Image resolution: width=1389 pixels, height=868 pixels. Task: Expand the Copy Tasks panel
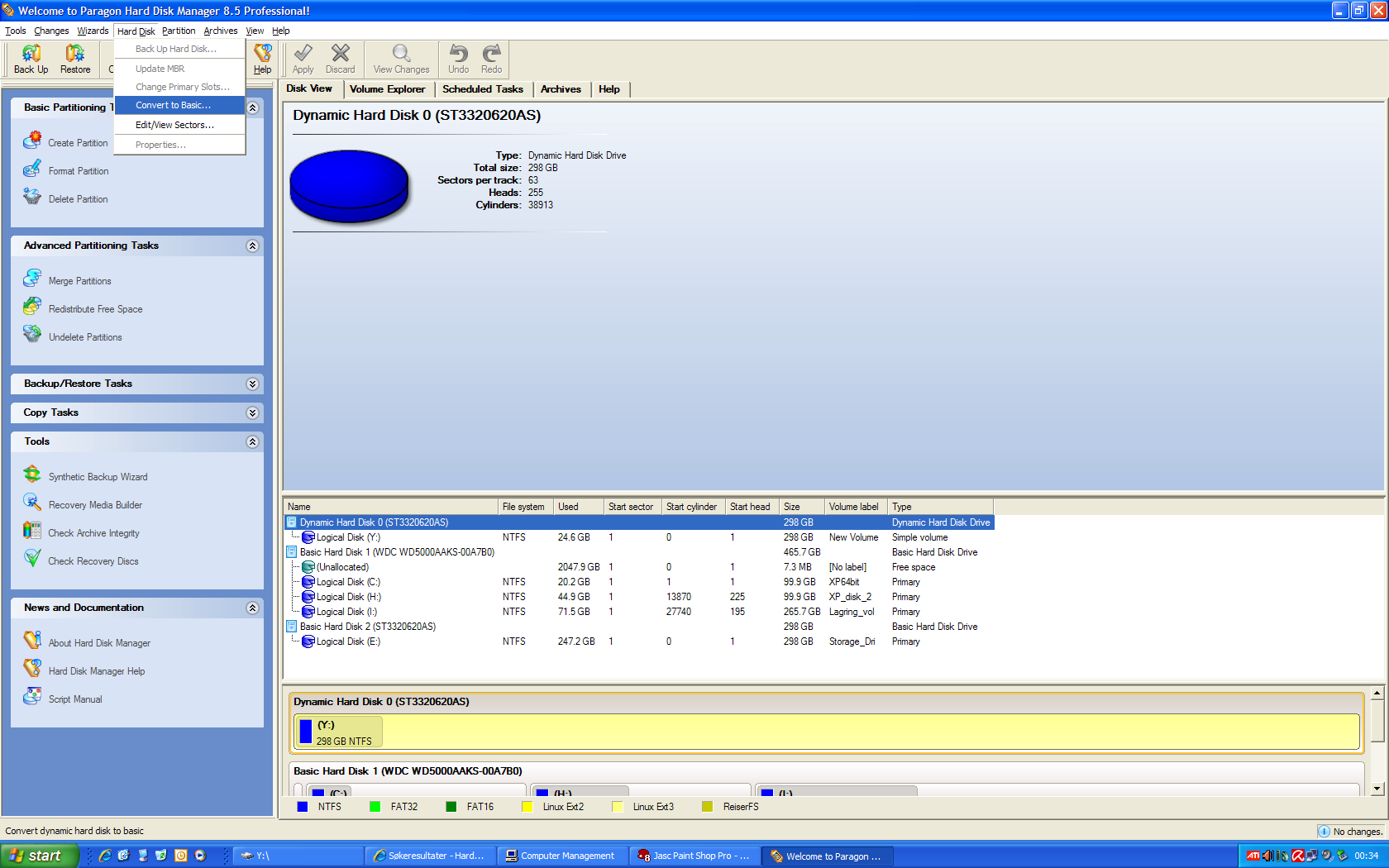tap(253, 413)
